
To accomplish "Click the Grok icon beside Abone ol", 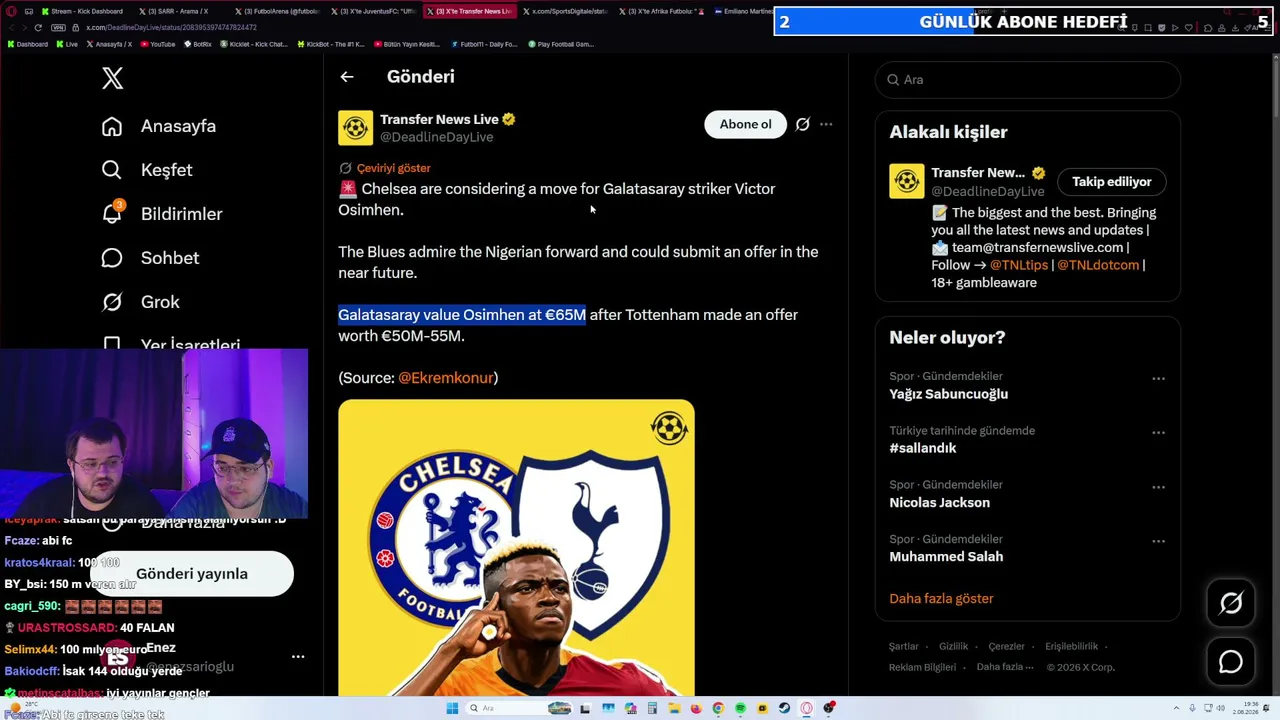I will click(802, 125).
